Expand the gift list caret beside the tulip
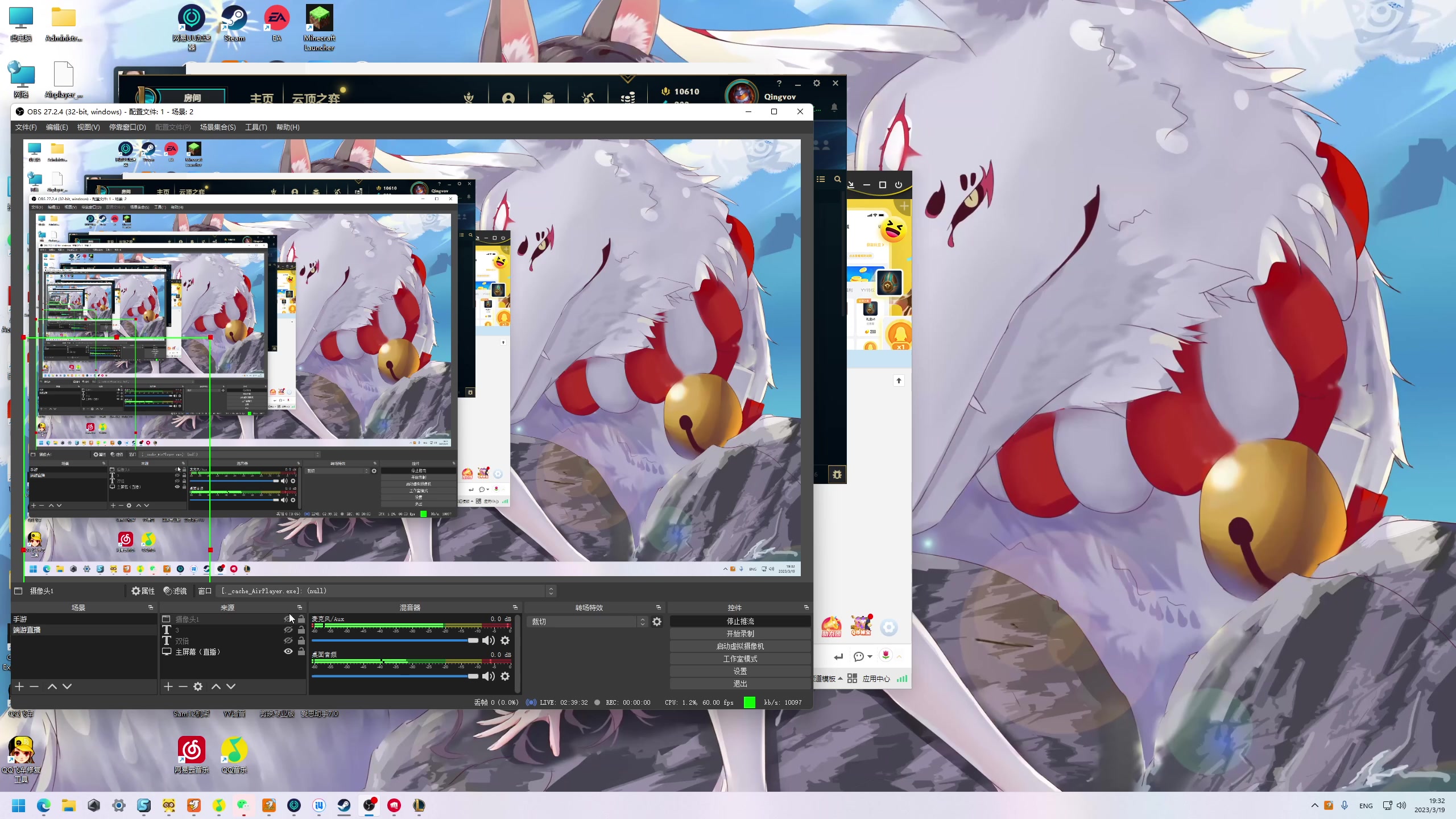This screenshot has height=819, width=1456. point(899,656)
